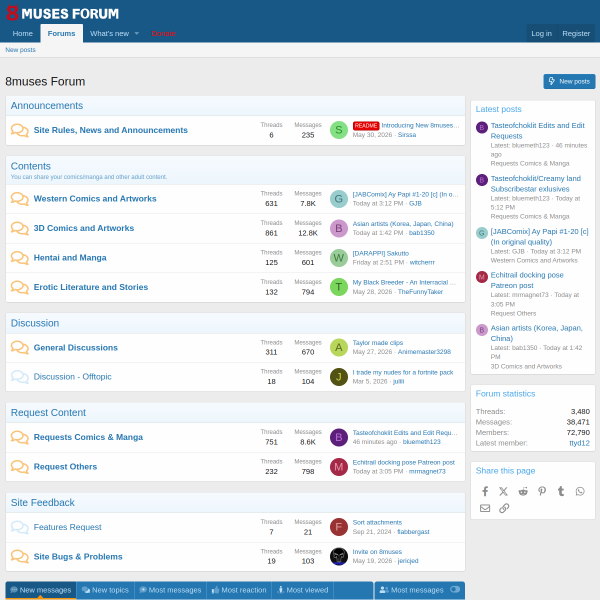Open Echitrail docking pose post in Latest posts

tap(527, 280)
